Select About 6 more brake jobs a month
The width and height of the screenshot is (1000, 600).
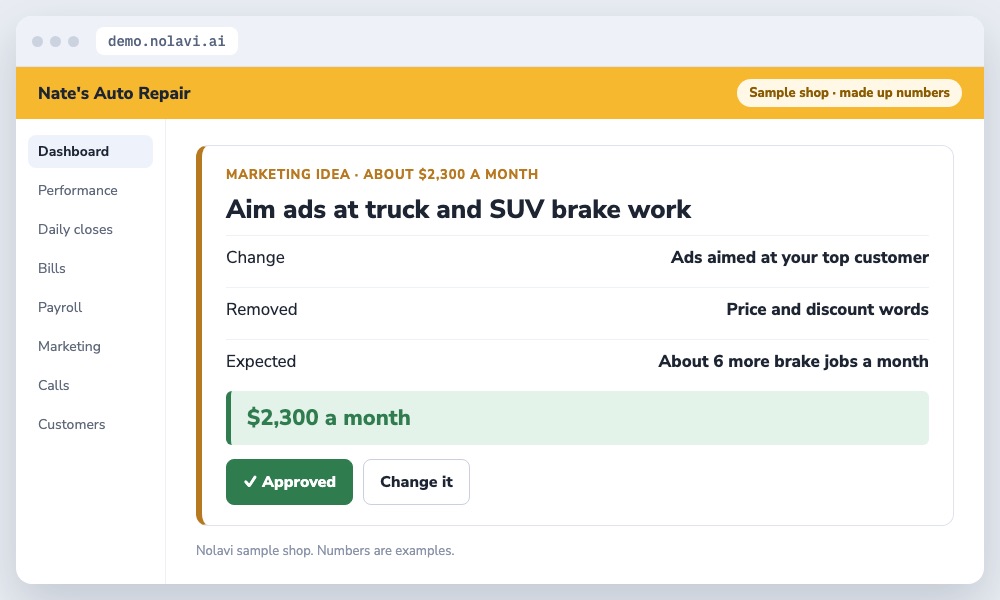pyautogui.click(x=793, y=362)
